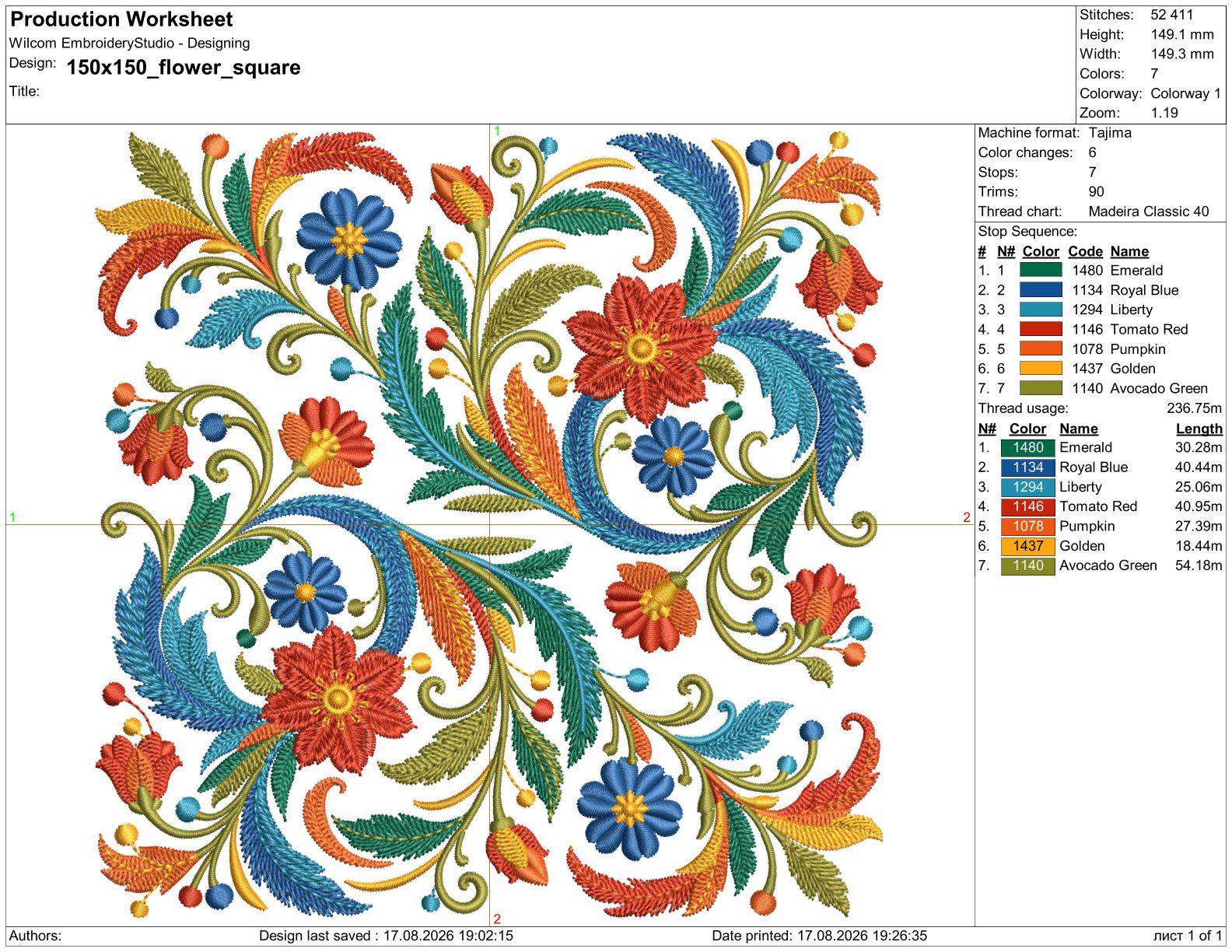The image size is (1232, 952).
Task: Select the Width value "149.3 mm"
Action: [1182, 54]
